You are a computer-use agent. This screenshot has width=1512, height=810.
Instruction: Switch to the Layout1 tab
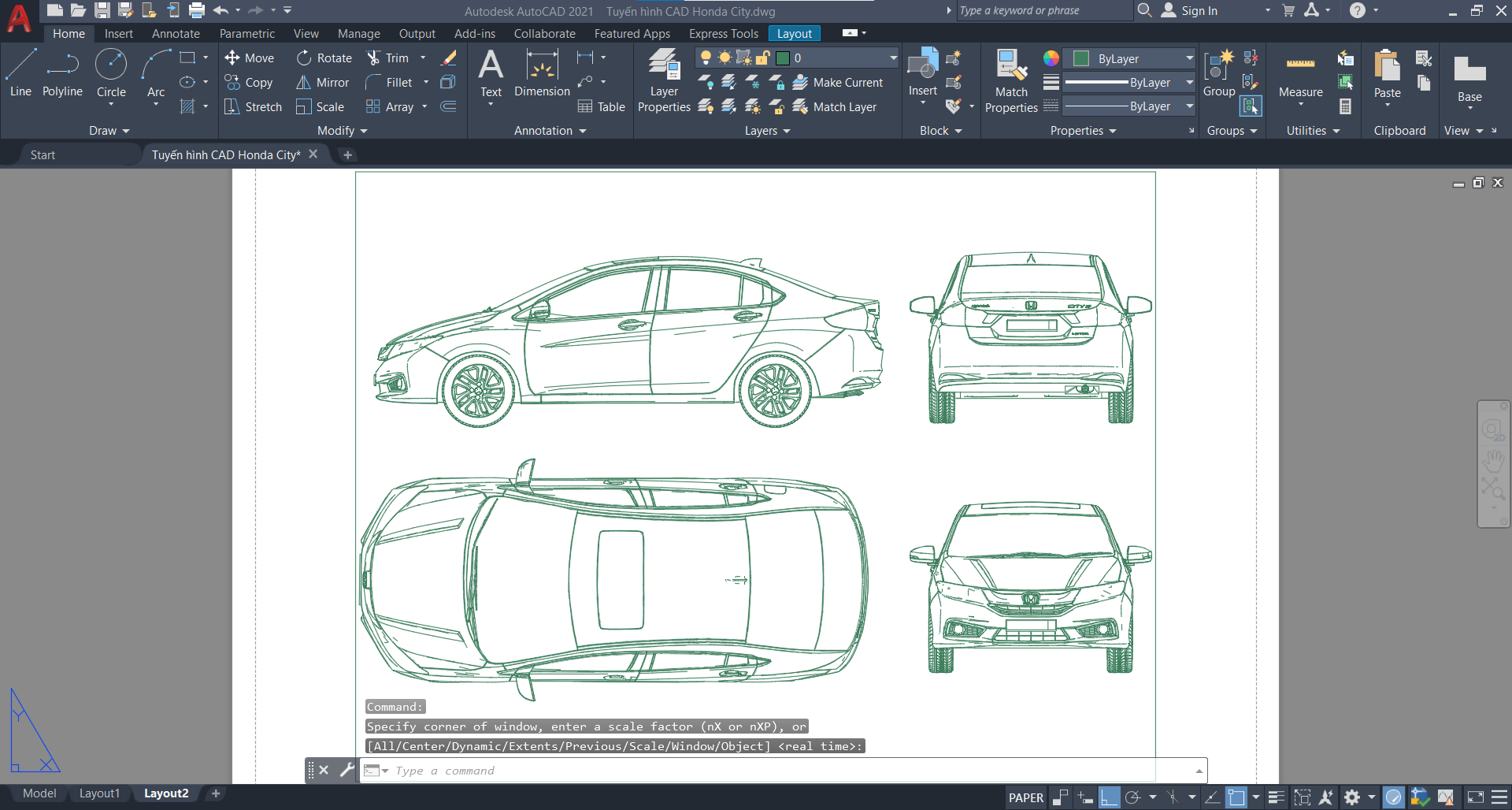[99, 793]
